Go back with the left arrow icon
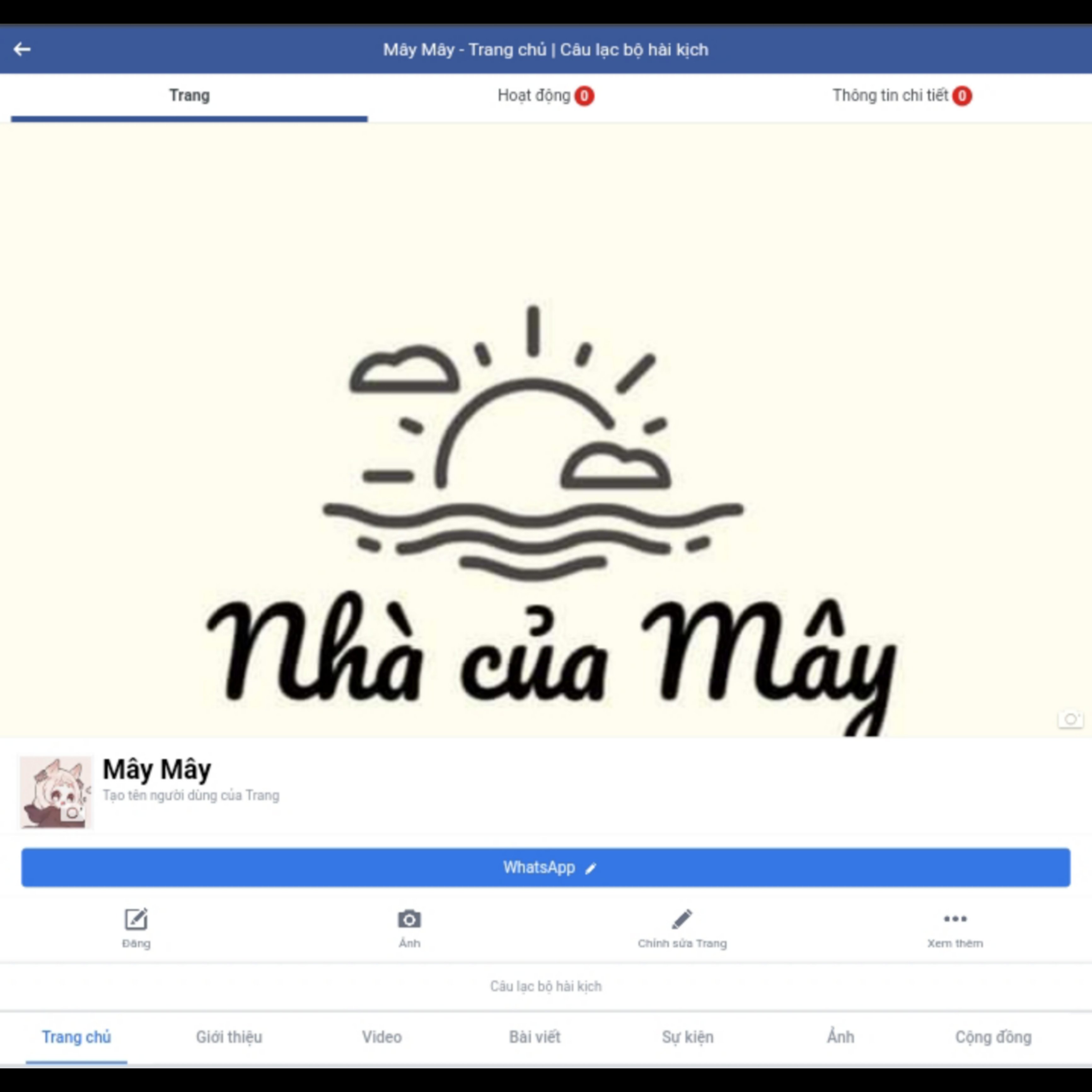 click(x=22, y=50)
